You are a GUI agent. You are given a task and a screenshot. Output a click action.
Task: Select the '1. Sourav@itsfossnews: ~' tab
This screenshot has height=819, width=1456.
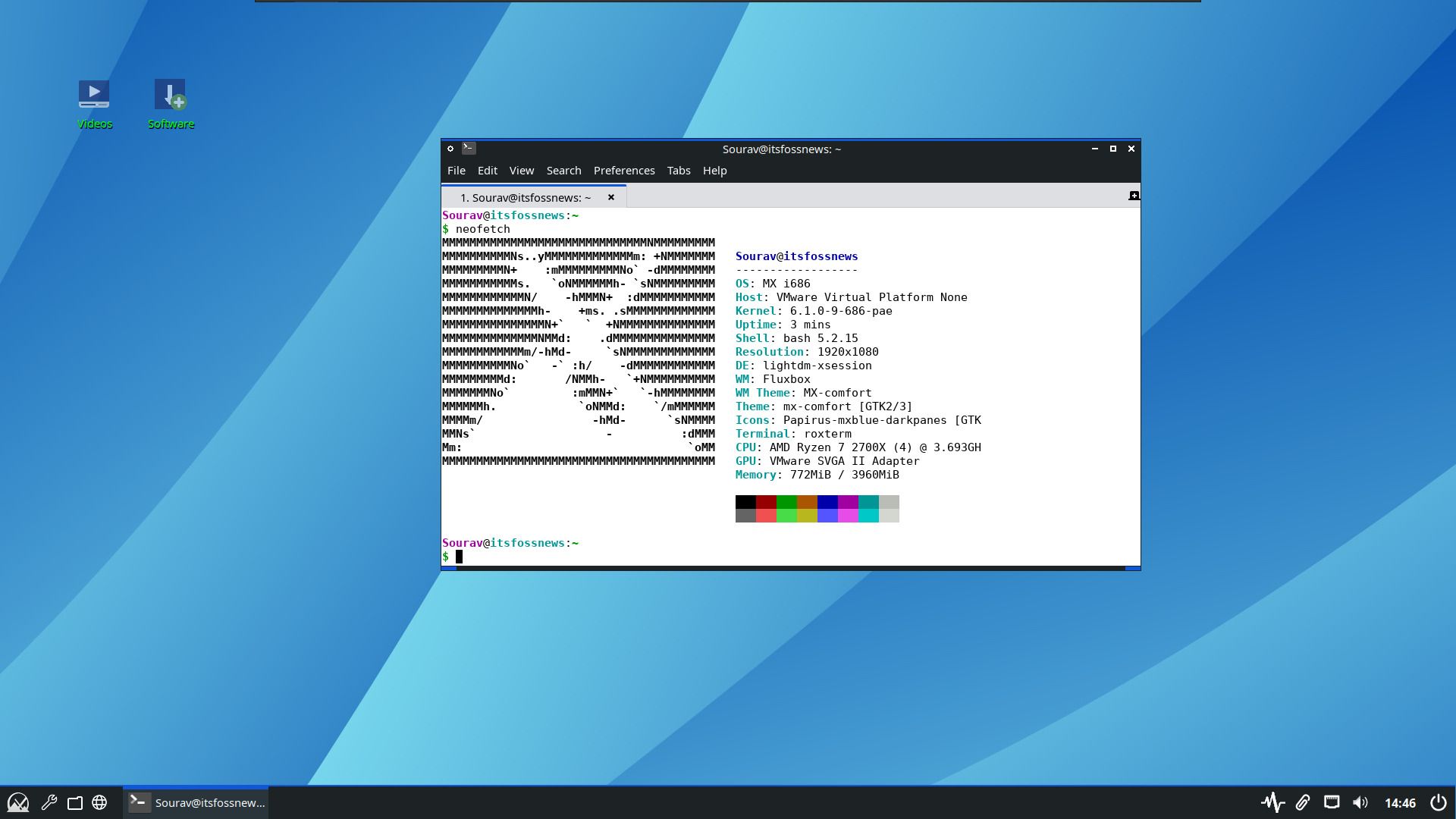[534, 196]
